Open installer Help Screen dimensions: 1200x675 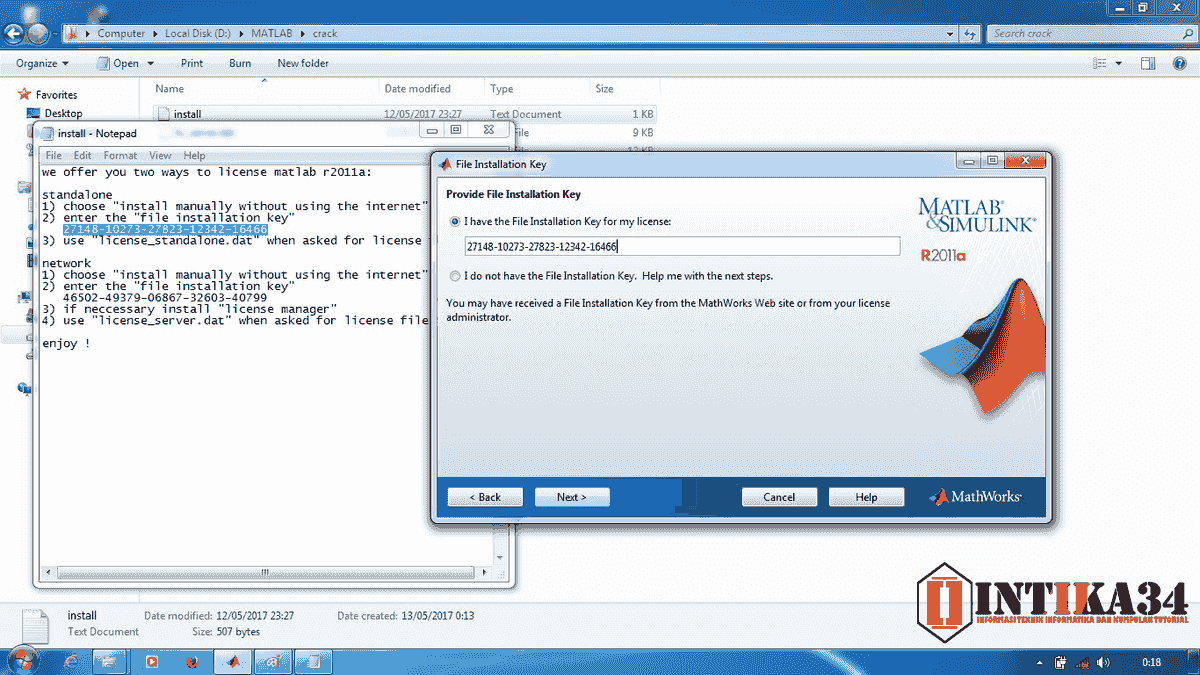click(867, 497)
